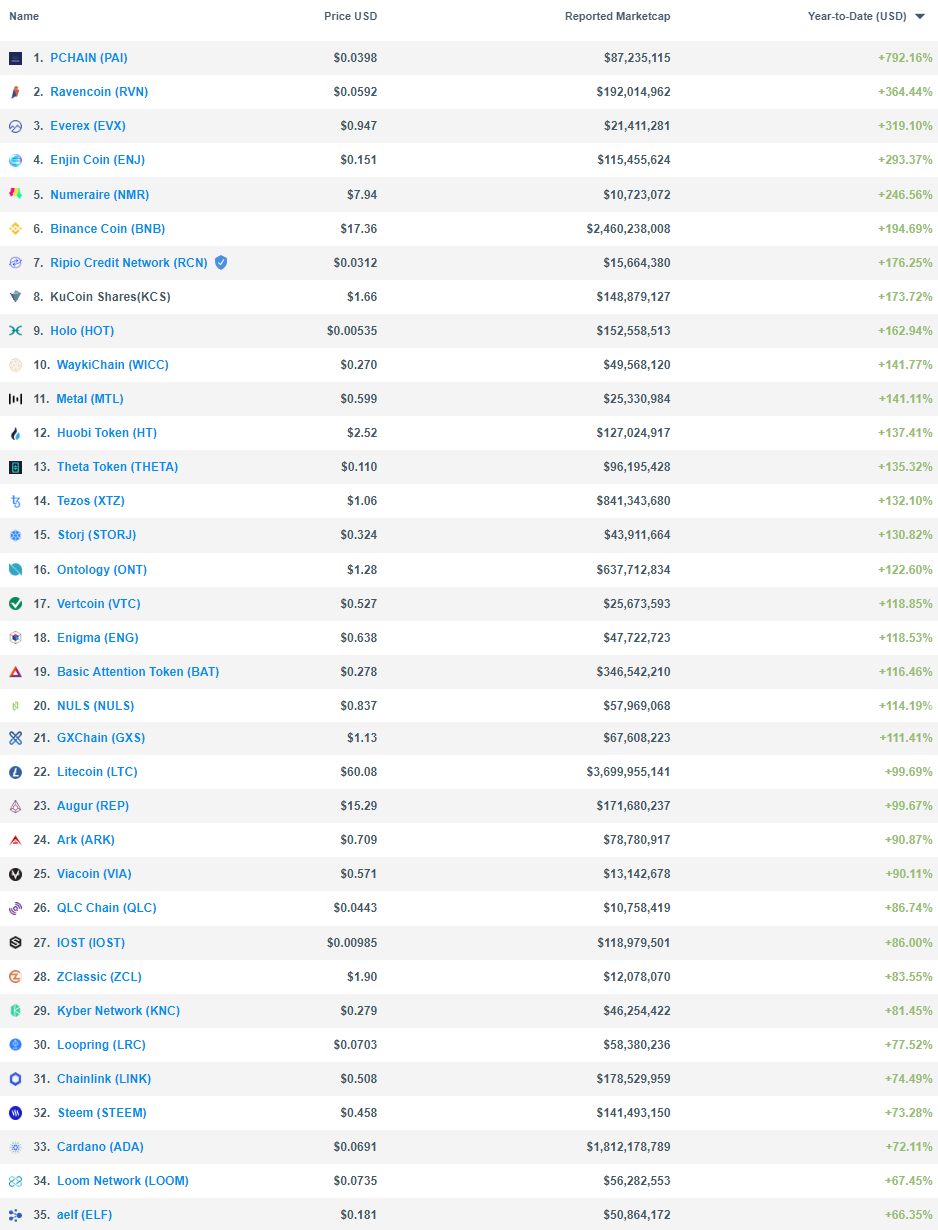Viewport: 938px width, 1230px height.
Task: Open the ZClassic (ZCL) link
Action: tap(99, 977)
